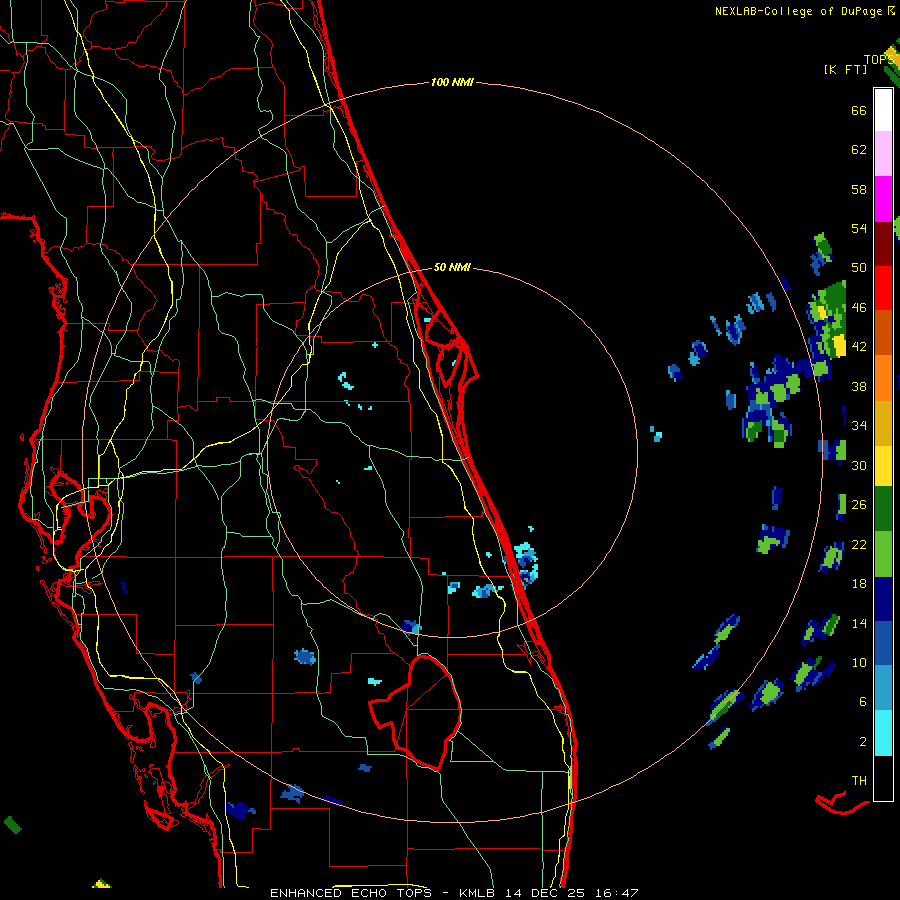Viewport: 900px width, 900px height.
Task: Click the legend value '10'
Action: point(859,662)
